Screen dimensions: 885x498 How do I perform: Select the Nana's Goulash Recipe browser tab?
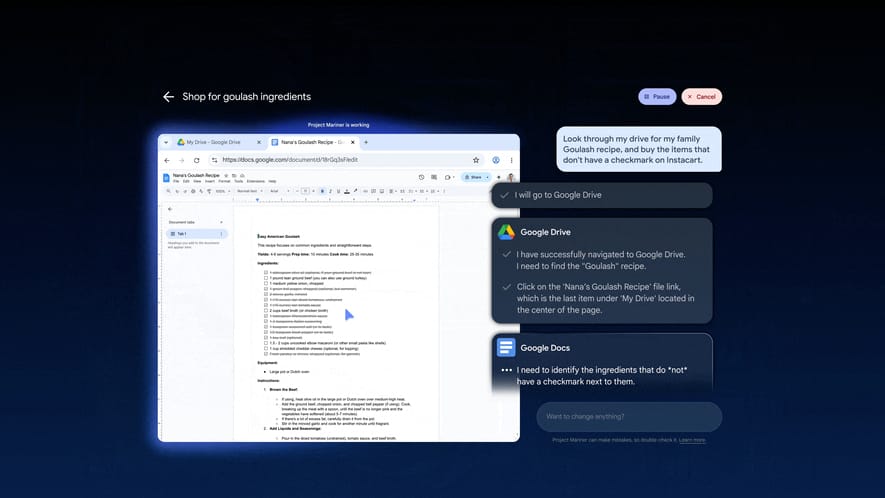pos(312,142)
